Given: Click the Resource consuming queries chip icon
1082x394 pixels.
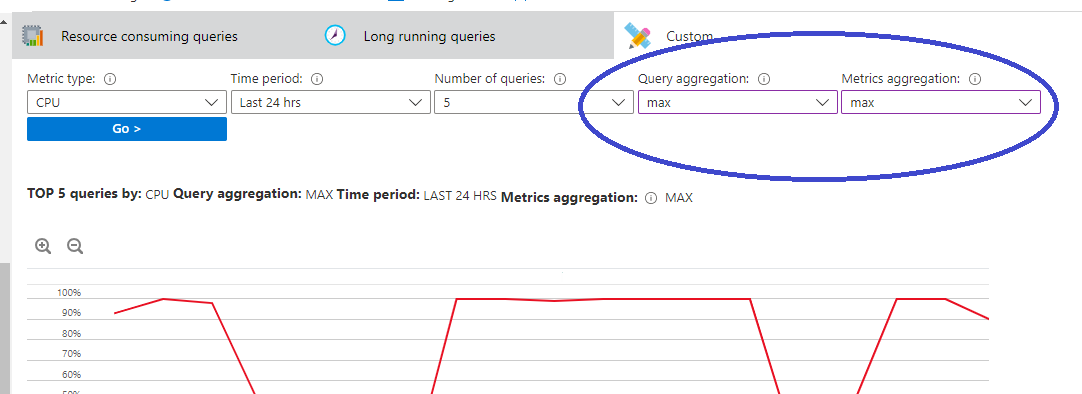Looking at the screenshot, I should 32,36.
